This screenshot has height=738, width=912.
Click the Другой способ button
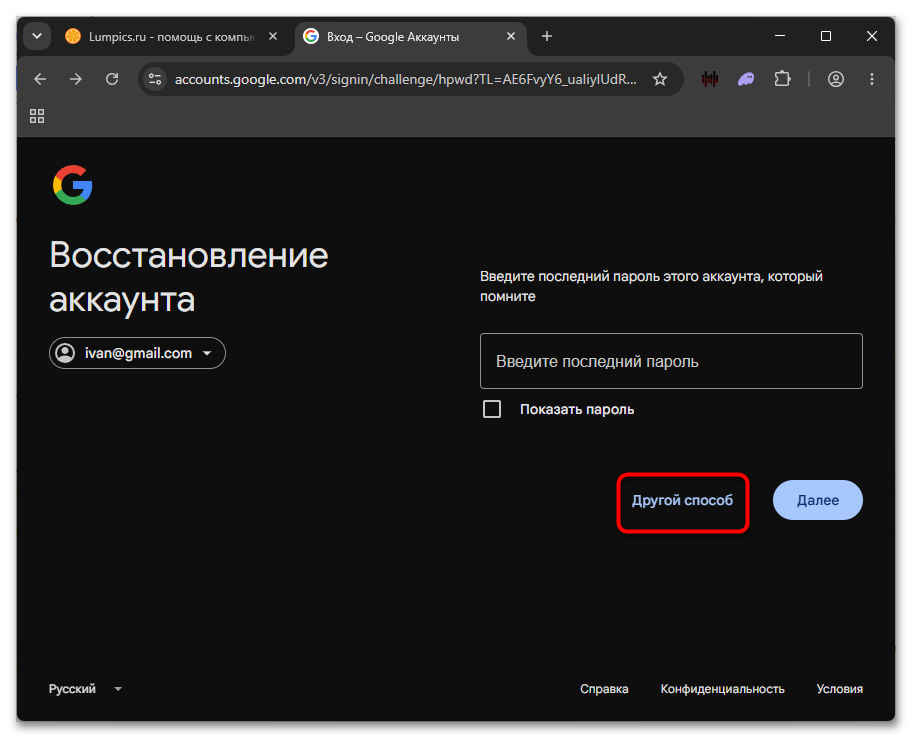pos(682,500)
